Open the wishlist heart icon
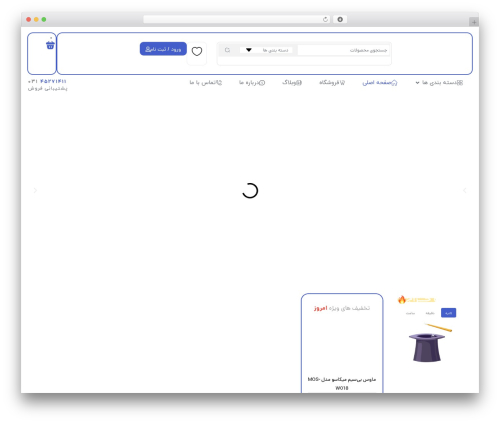 tap(197, 51)
